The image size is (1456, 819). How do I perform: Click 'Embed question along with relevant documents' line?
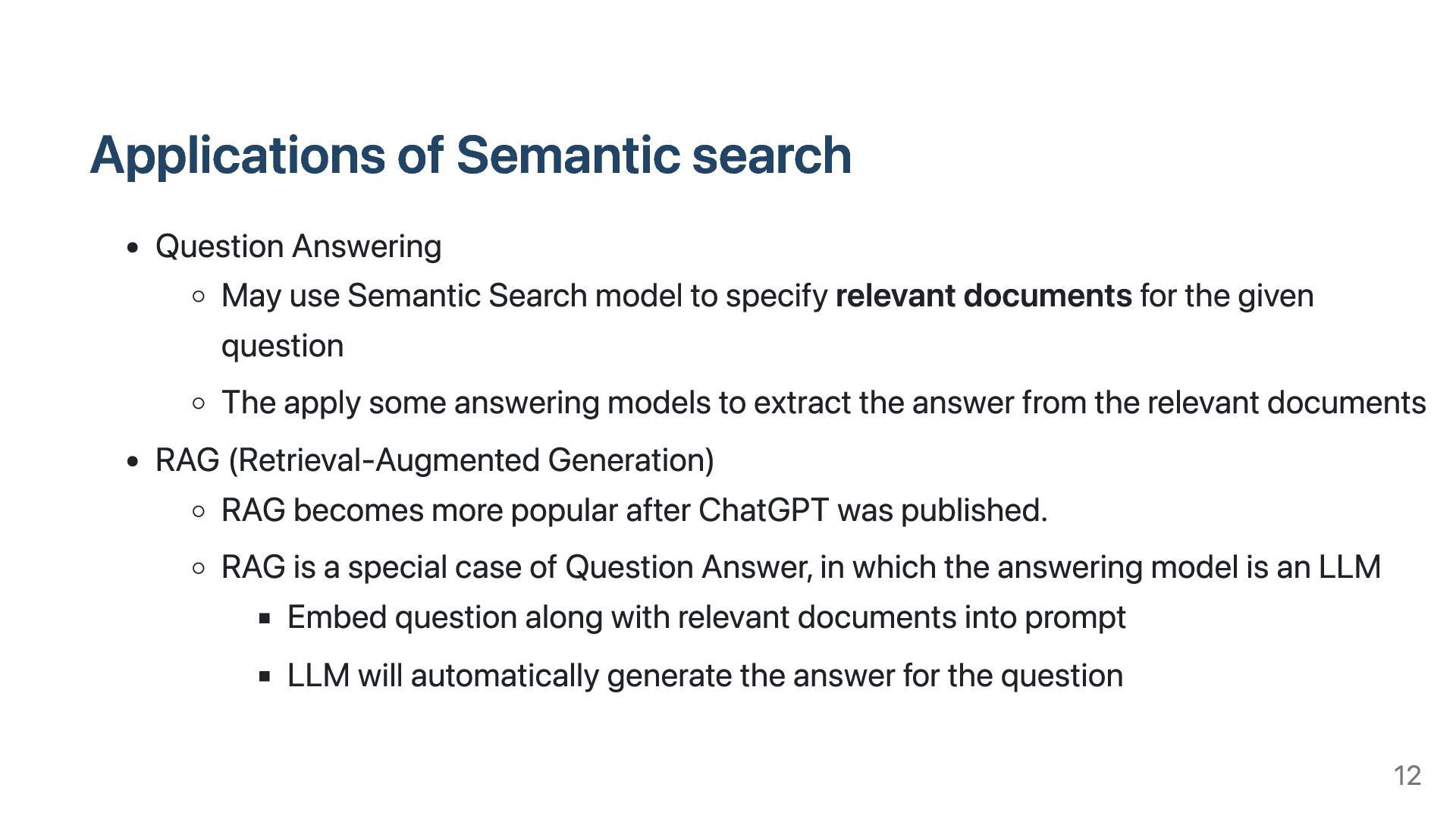tap(706, 617)
